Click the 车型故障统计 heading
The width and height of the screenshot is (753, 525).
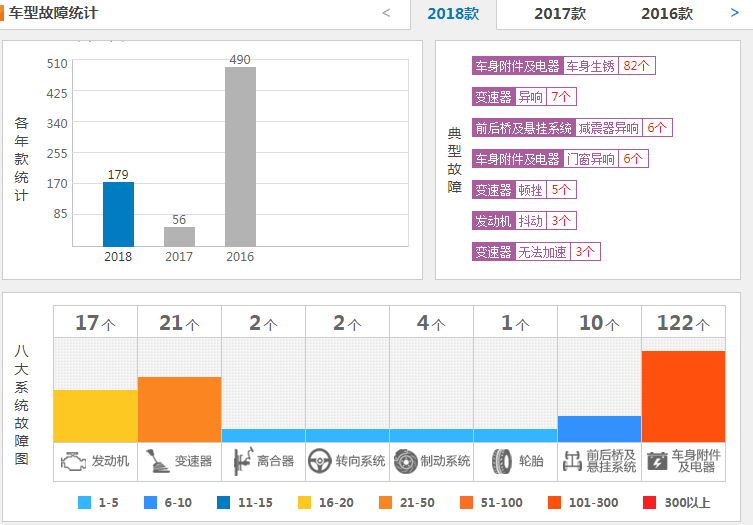click(x=53, y=12)
